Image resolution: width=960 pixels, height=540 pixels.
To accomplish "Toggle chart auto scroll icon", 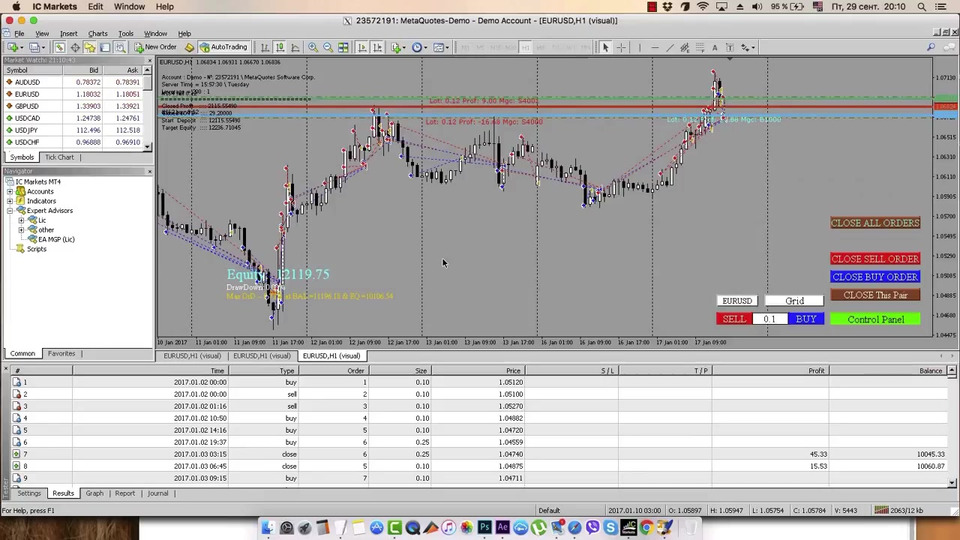I will (362, 47).
